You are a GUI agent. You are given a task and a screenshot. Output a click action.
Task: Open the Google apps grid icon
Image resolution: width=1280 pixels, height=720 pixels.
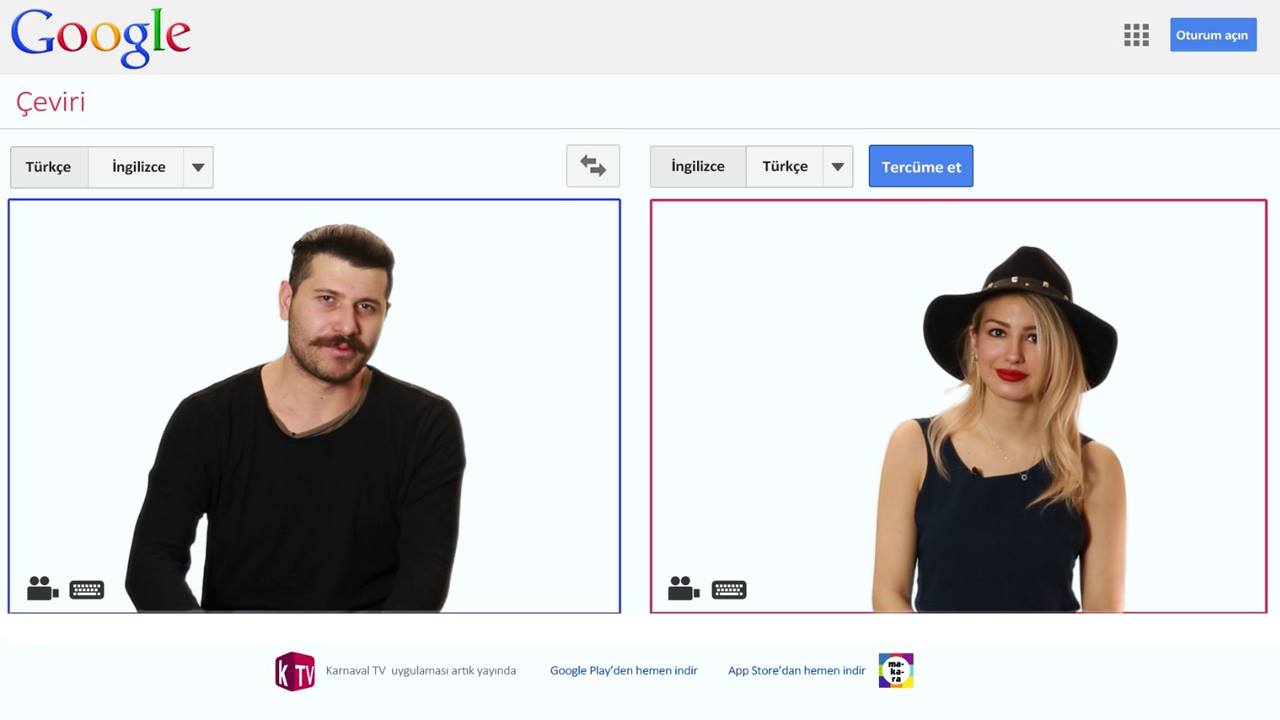[x=1136, y=35]
